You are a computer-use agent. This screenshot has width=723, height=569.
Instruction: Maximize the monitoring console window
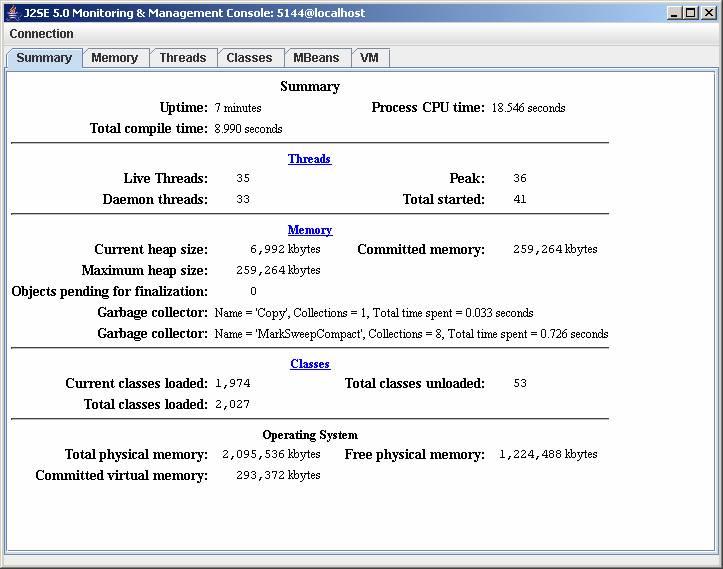691,13
